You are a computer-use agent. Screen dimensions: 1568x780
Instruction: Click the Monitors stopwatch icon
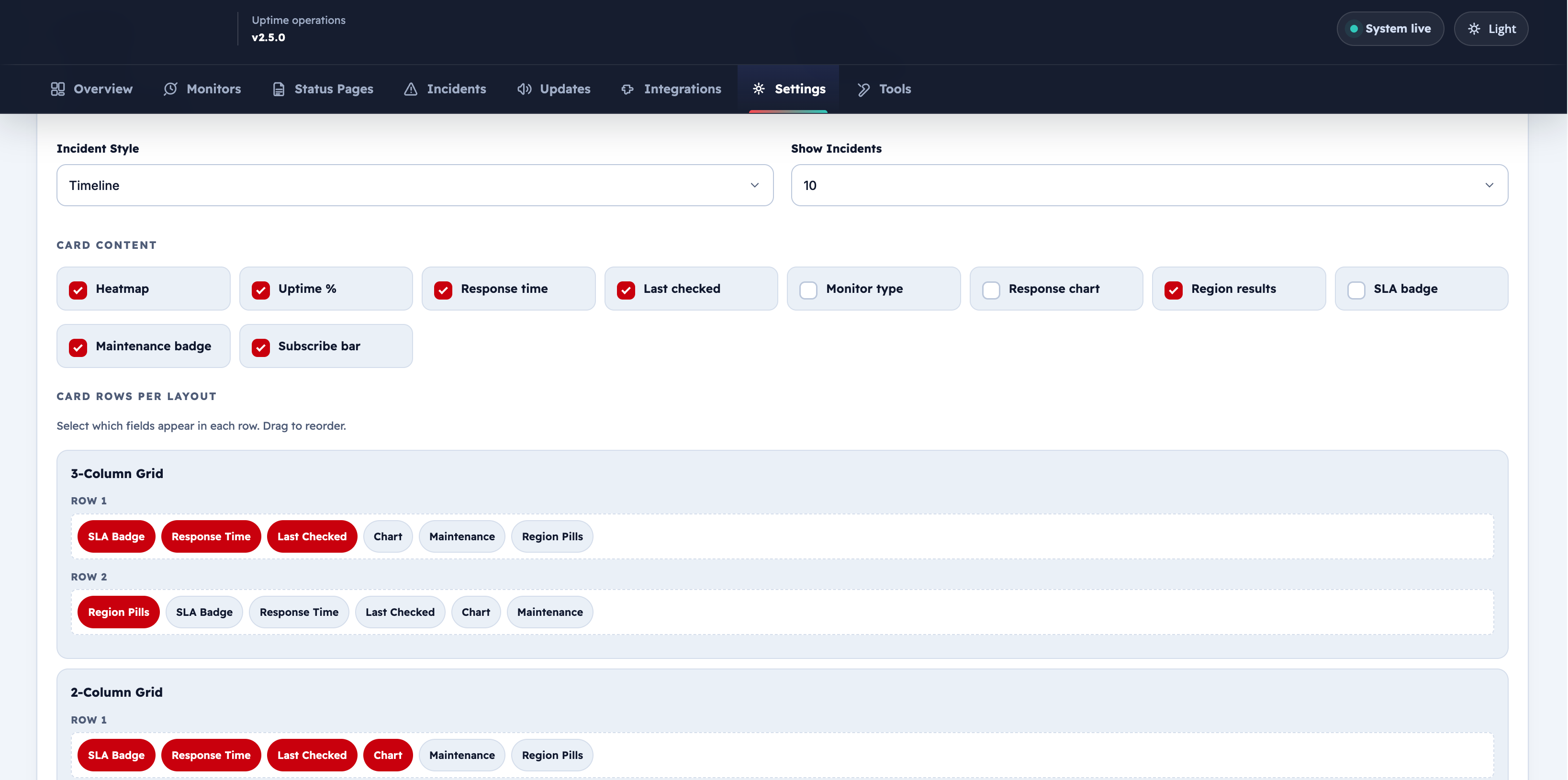coord(170,89)
